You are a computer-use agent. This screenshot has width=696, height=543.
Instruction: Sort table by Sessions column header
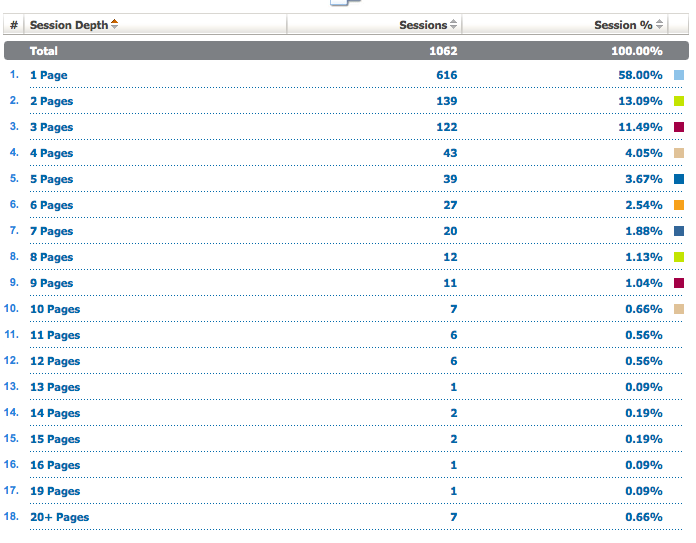click(x=422, y=25)
